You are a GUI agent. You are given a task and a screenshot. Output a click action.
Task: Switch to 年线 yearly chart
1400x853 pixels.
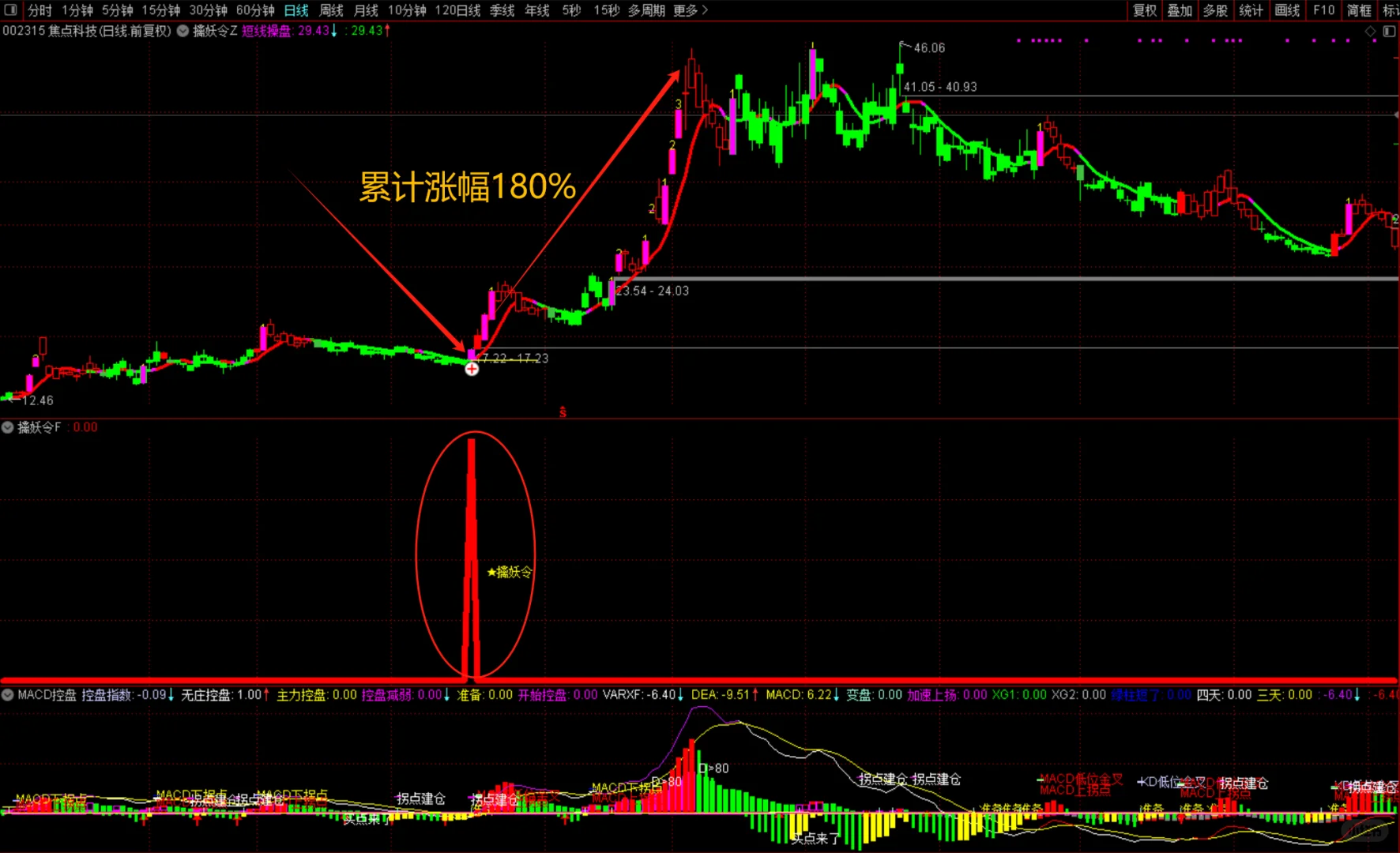pyautogui.click(x=537, y=10)
